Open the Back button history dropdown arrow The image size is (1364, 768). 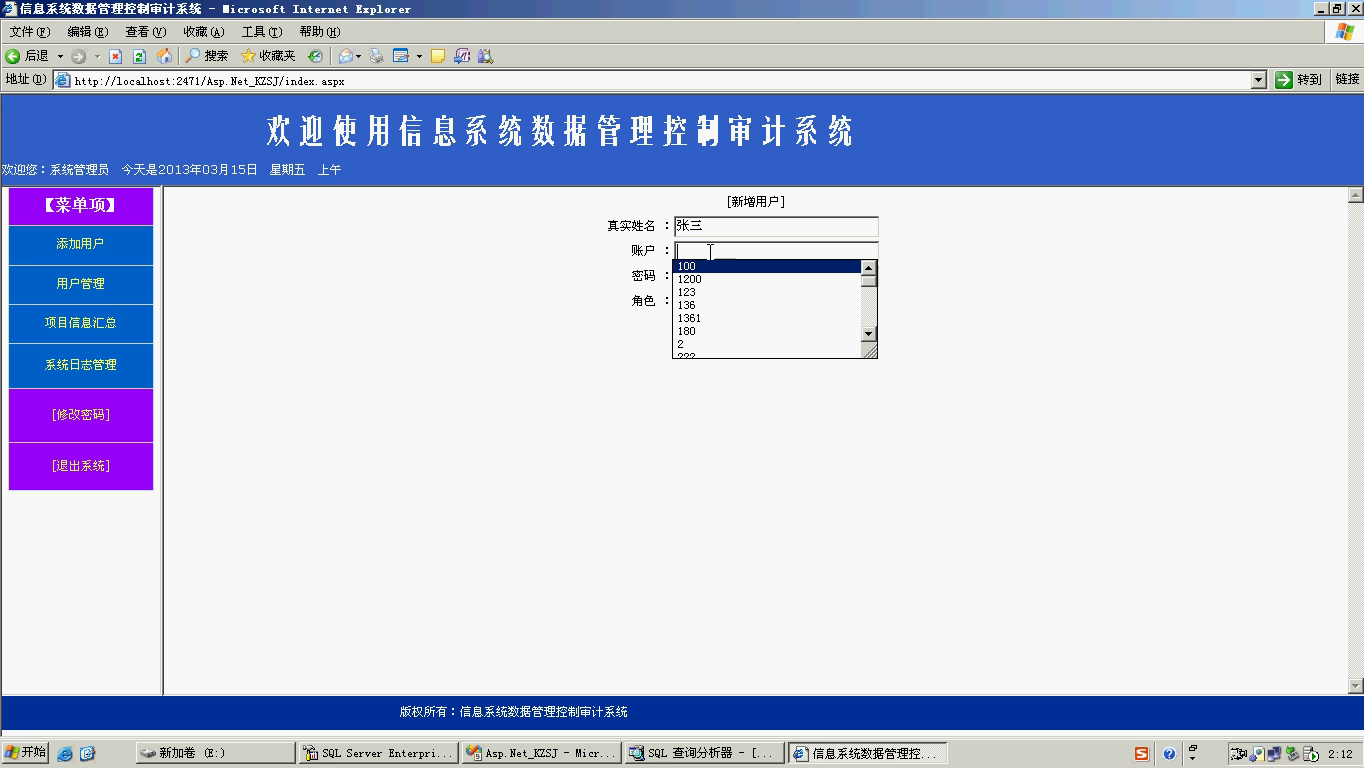point(60,56)
